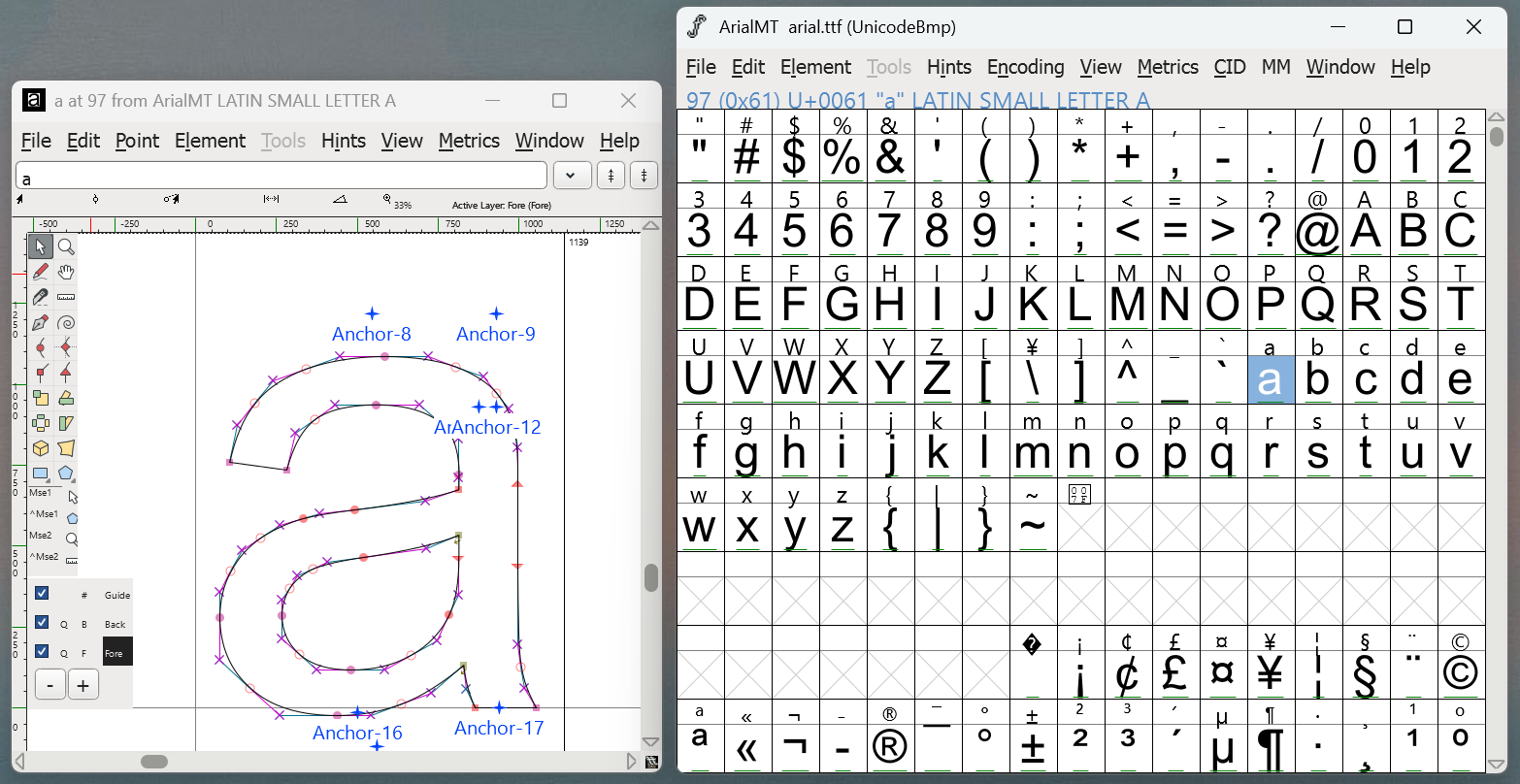
Task: Select the freehand drawing tool
Action: [41, 272]
